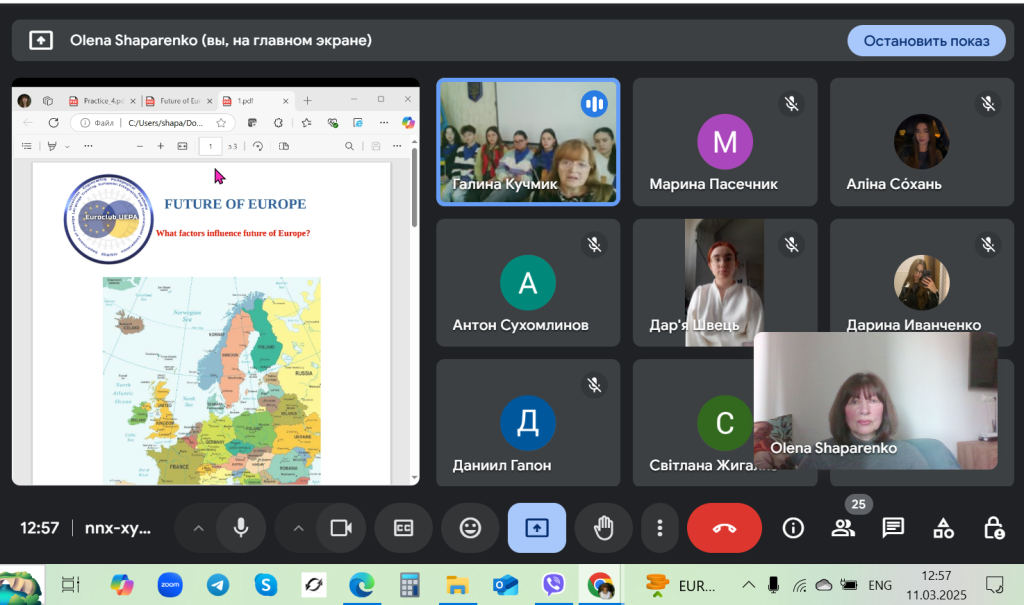Raise hand in the meeting
The image size is (1024, 605).
603,528
